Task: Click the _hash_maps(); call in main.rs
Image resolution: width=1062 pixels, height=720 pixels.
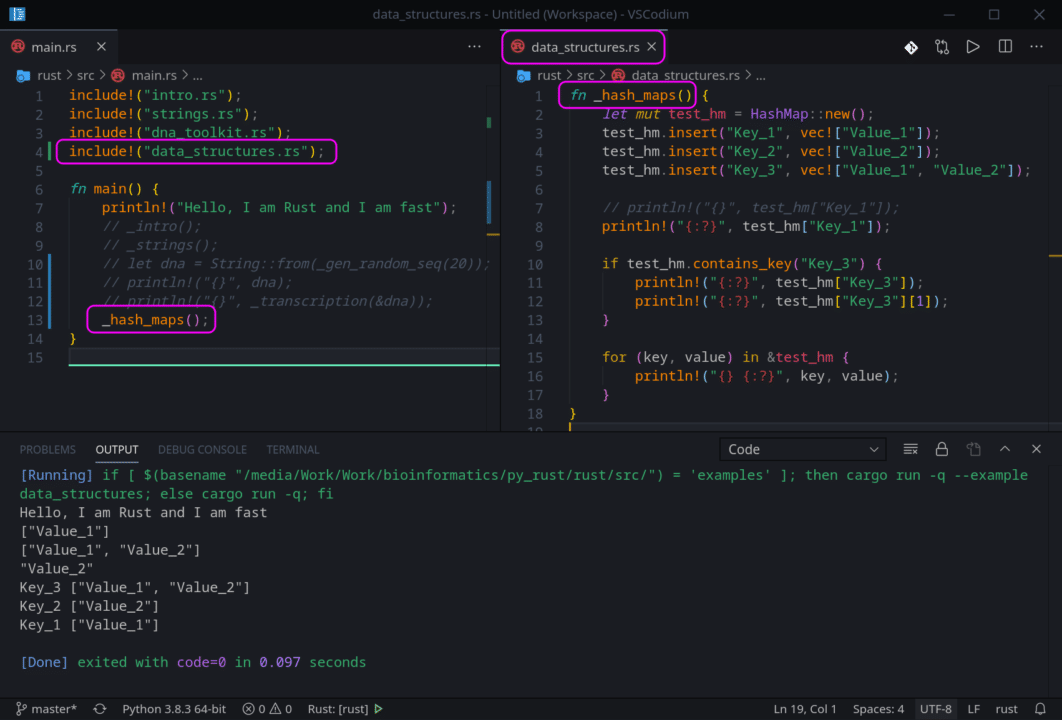Action: tap(155, 320)
